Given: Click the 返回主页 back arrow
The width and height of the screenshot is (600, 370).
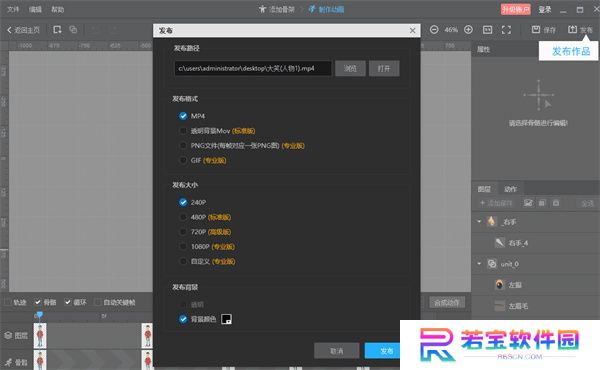Looking at the screenshot, I should (10, 30).
